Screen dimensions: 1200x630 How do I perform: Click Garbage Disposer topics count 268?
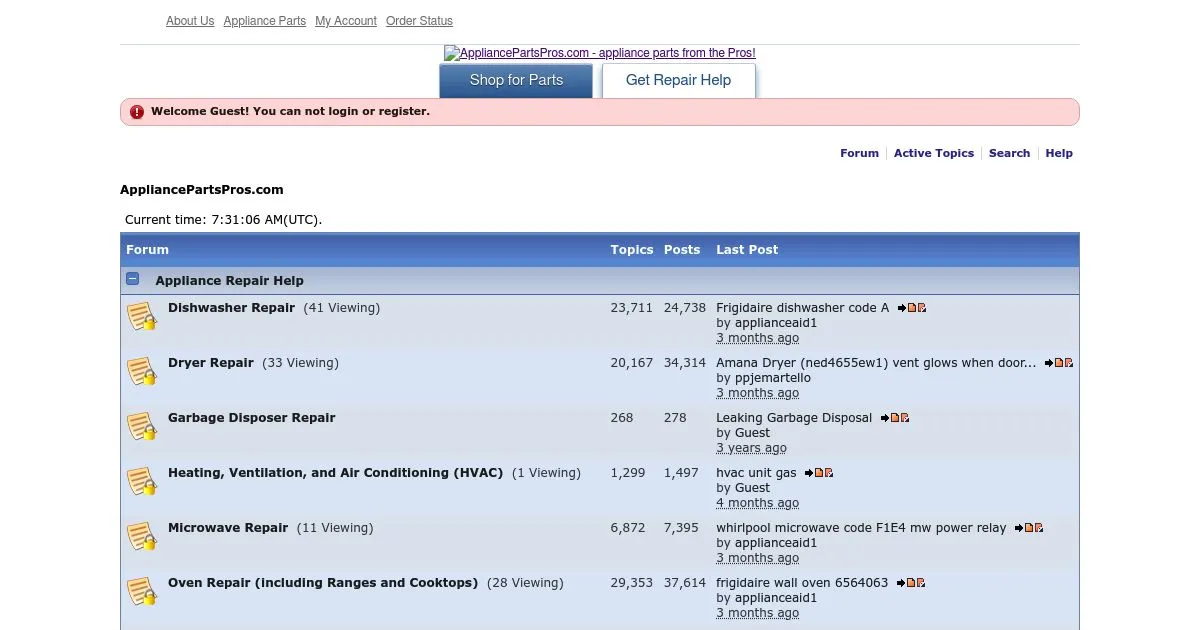pos(622,418)
